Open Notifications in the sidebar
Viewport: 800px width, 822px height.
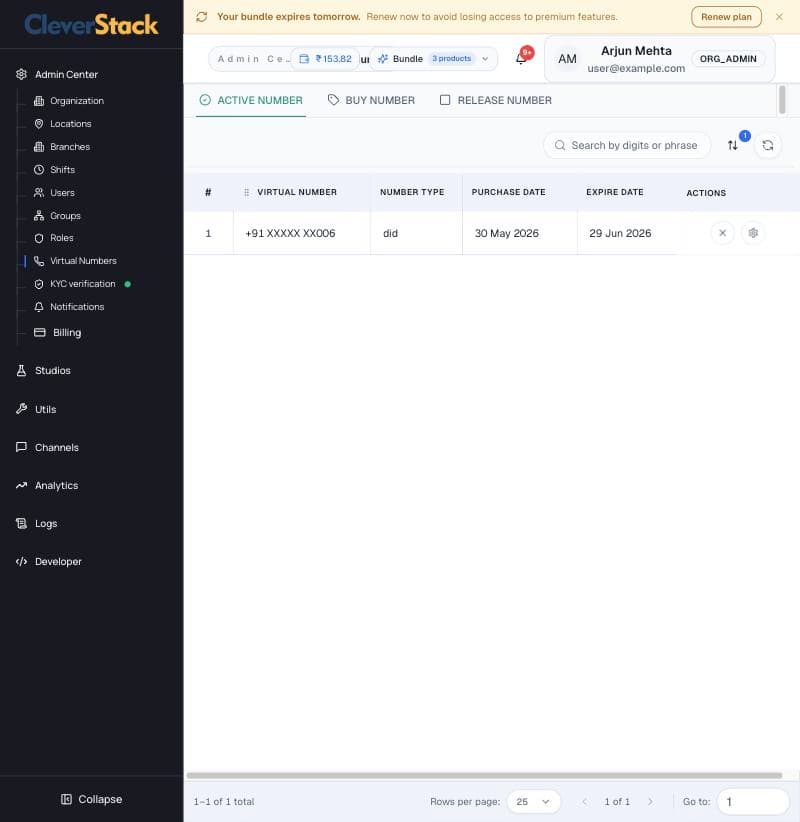tap(69, 307)
